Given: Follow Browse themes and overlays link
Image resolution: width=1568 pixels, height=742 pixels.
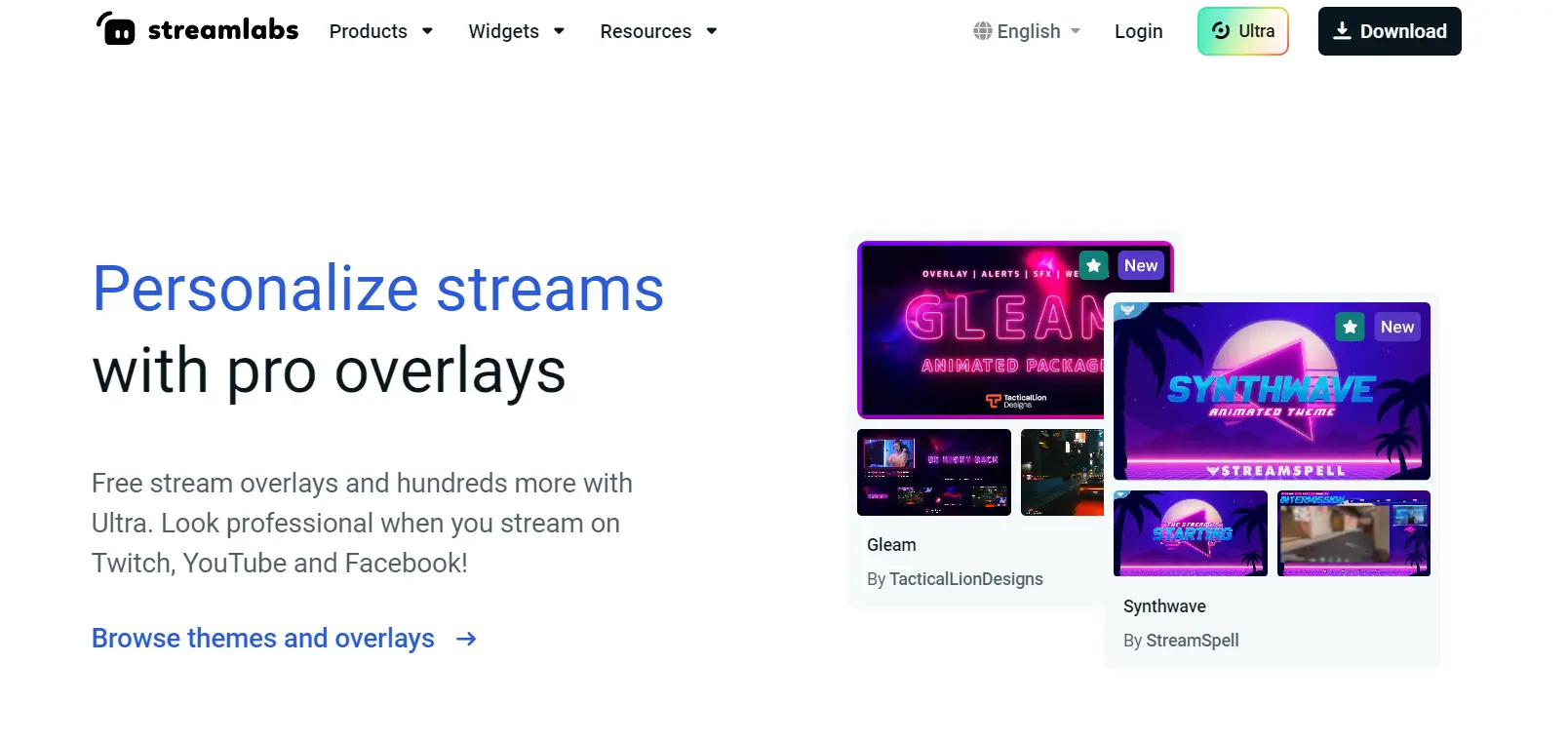Looking at the screenshot, I should 284,638.
